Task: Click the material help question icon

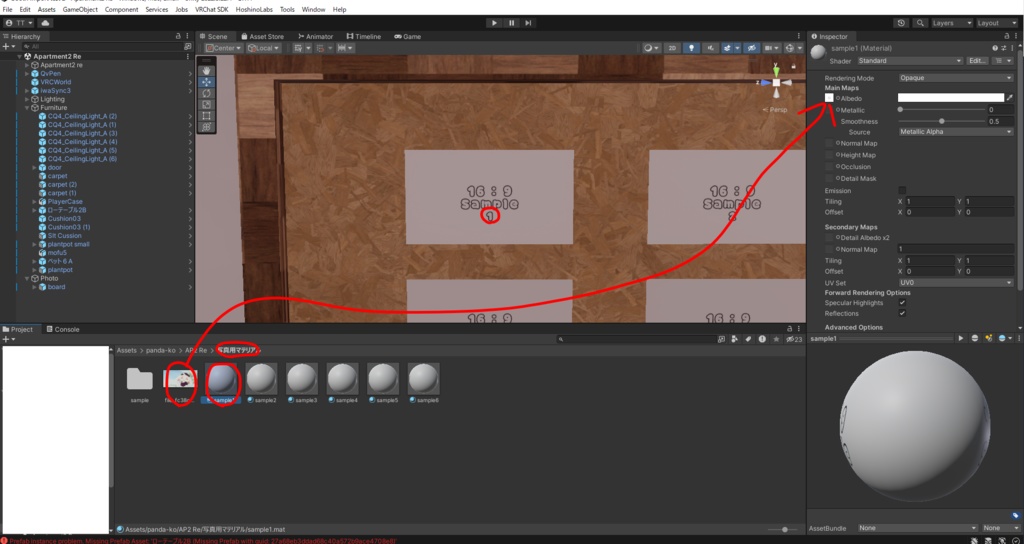Action: [x=995, y=48]
